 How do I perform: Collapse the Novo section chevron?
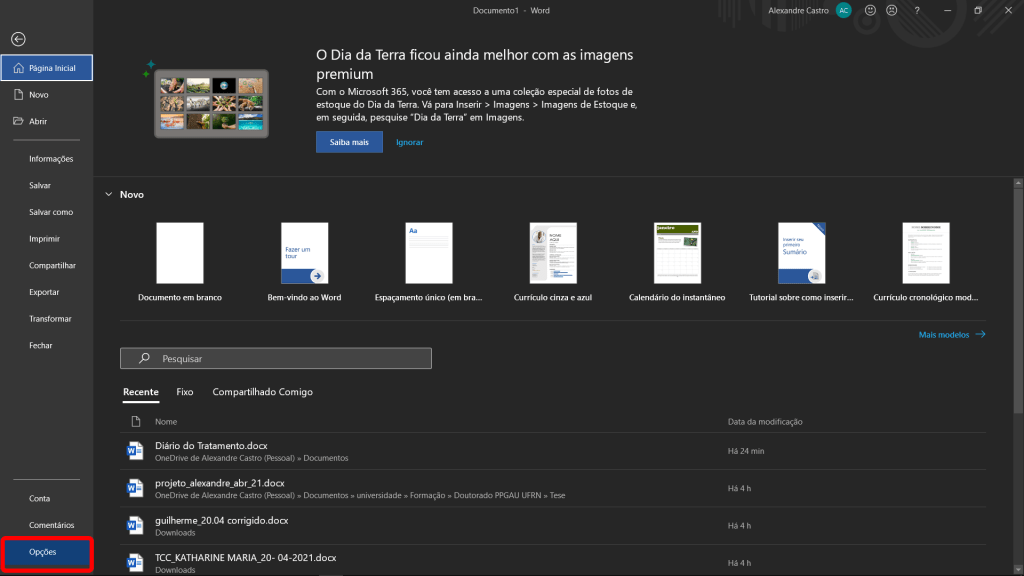pos(108,195)
